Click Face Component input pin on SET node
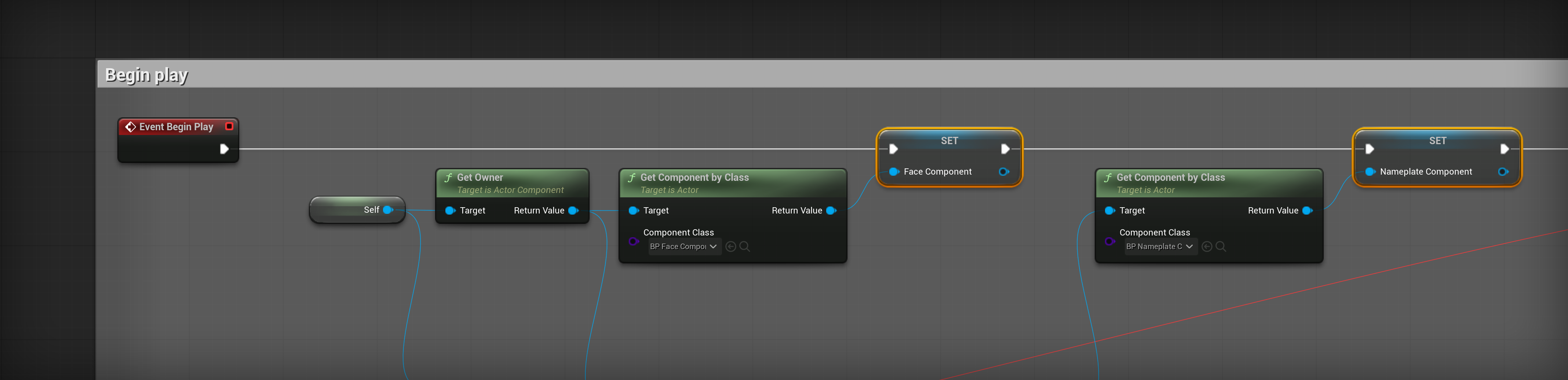The image size is (1568, 380). pos(894,172)
